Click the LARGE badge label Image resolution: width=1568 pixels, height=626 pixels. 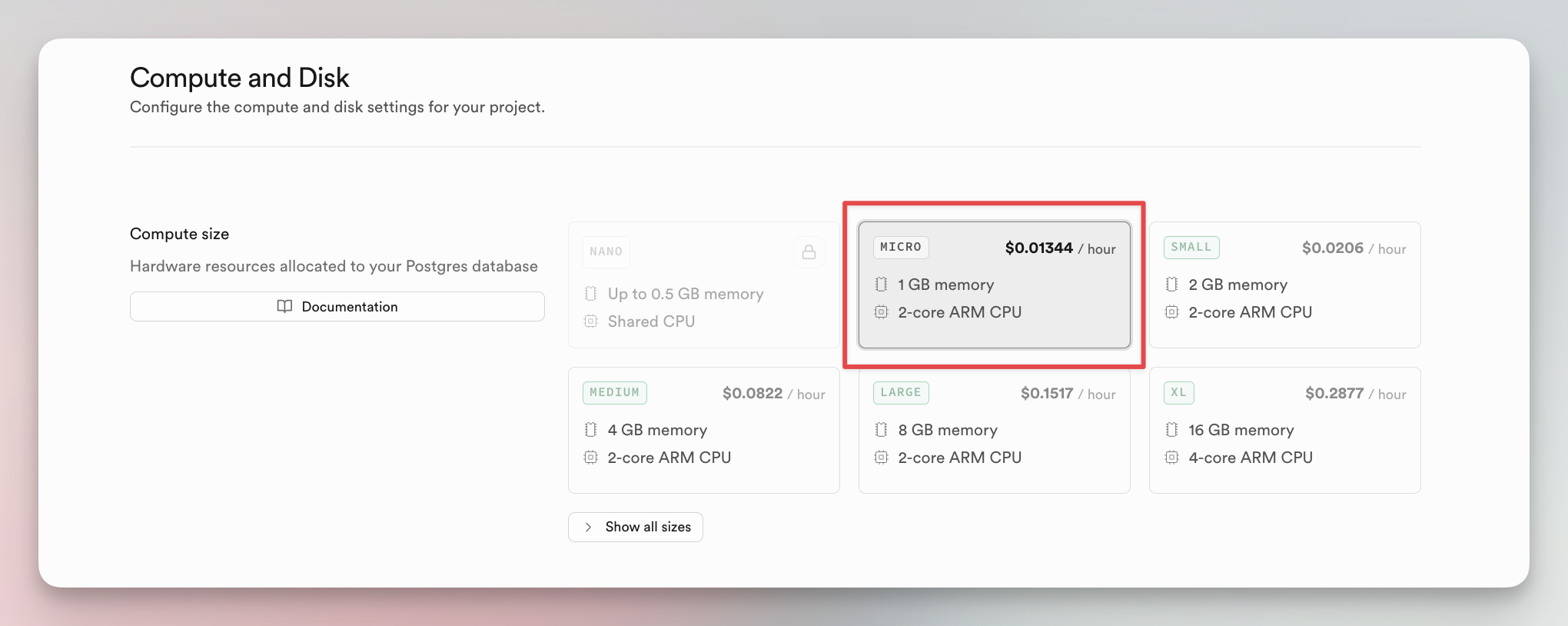click(x=901, y=392)
